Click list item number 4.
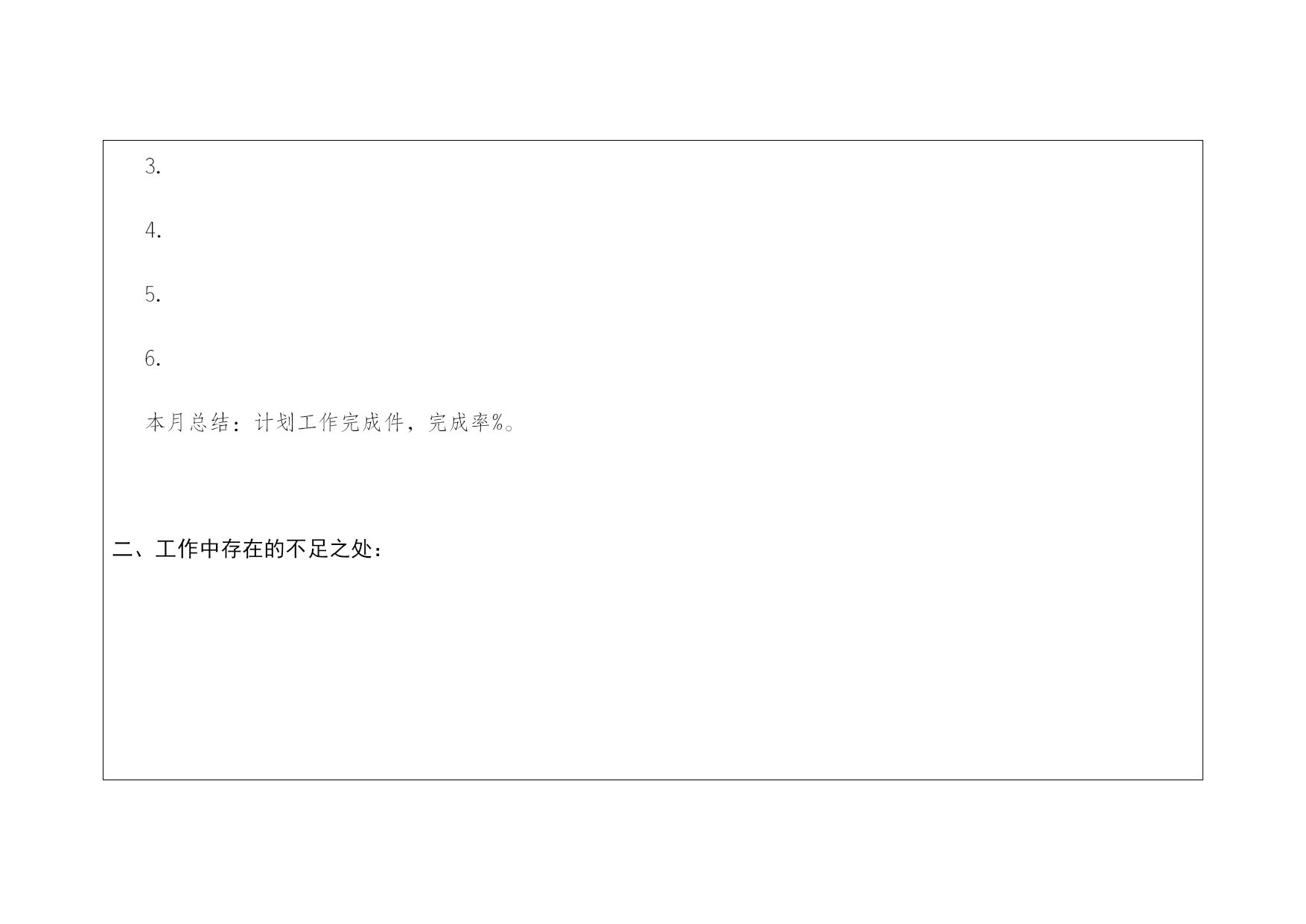This screenshot has height=924, width=1306. pyautogui.click(x=153, y=231)
